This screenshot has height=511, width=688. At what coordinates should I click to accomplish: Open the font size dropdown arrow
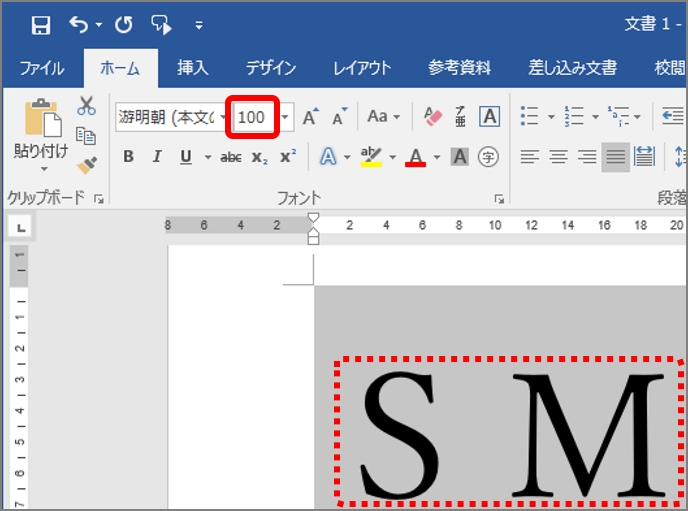(285, 117)
